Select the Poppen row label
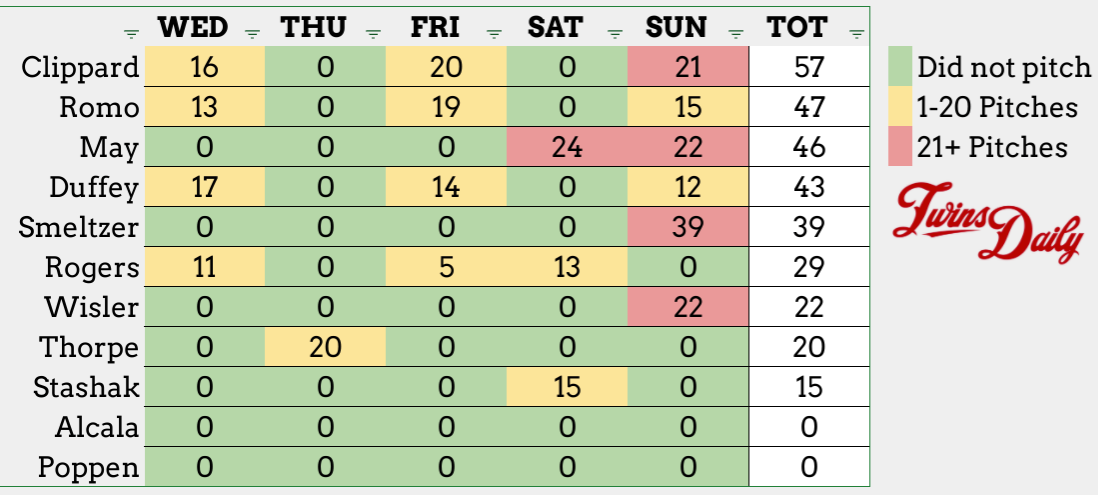Image resolution: width=1098 pixels, height=495 pixels. click(x=89, y=468)
